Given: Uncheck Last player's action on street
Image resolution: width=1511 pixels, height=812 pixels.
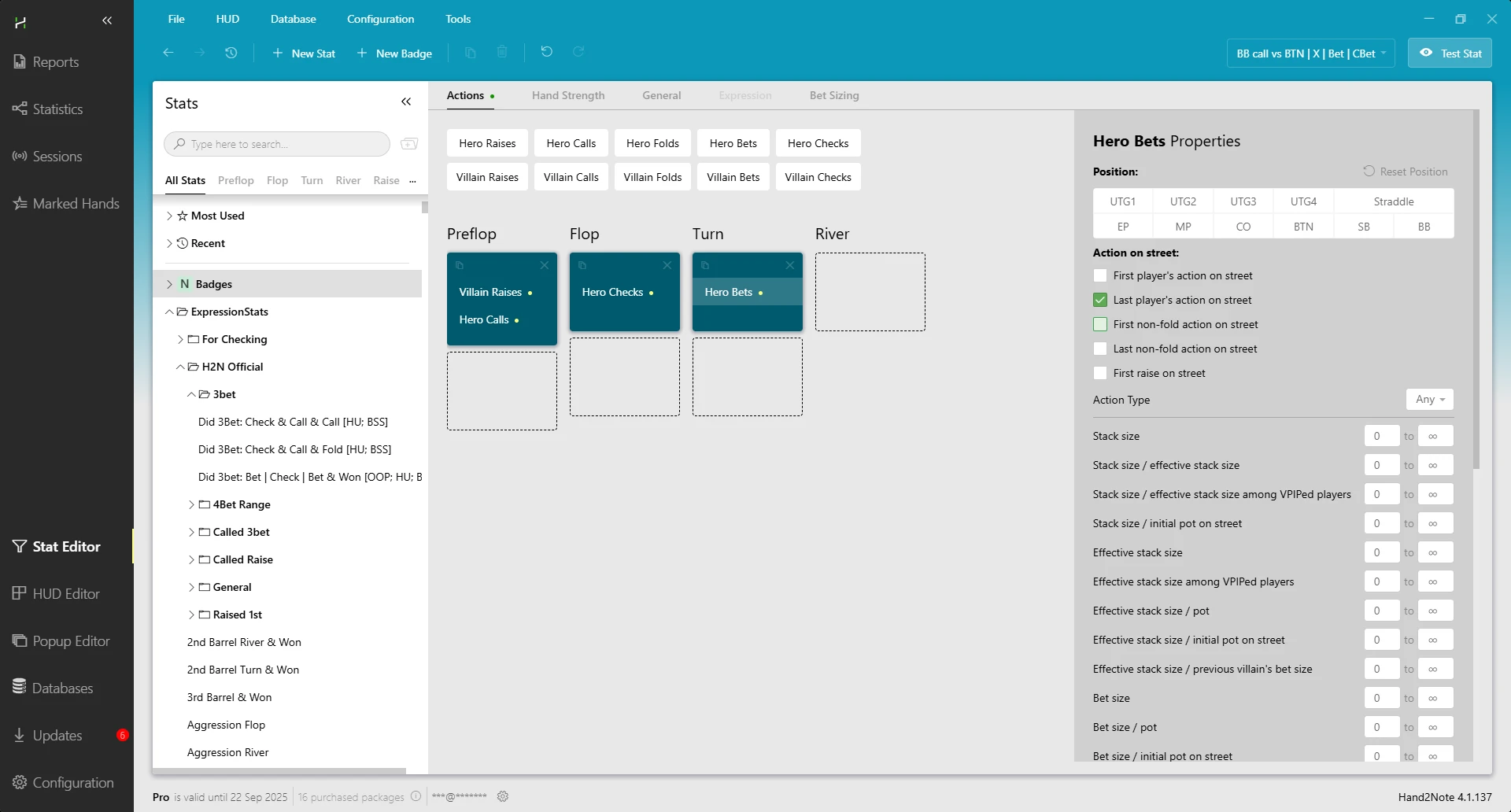Looking at the screenshot, I should click(x=1100, y=300).
